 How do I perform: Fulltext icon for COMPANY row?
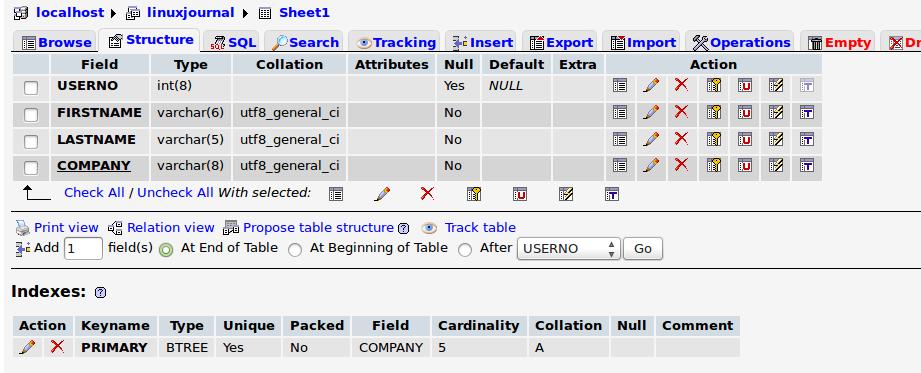tap(807, 166)
